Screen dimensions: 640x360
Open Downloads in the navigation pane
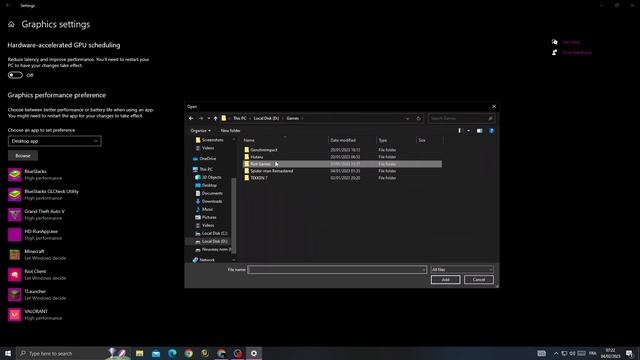(x=211, y=201)
